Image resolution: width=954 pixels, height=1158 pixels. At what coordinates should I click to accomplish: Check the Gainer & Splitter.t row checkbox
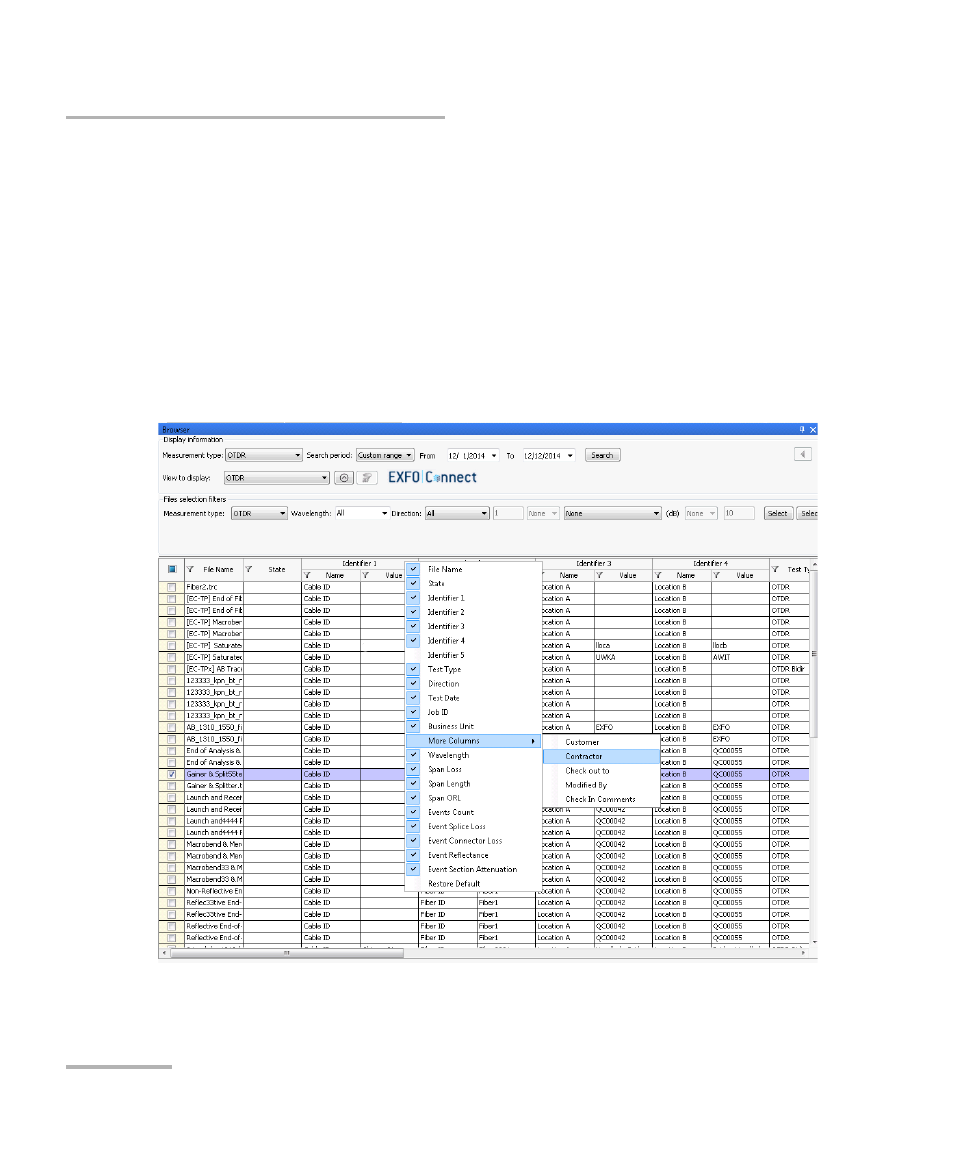172,787
